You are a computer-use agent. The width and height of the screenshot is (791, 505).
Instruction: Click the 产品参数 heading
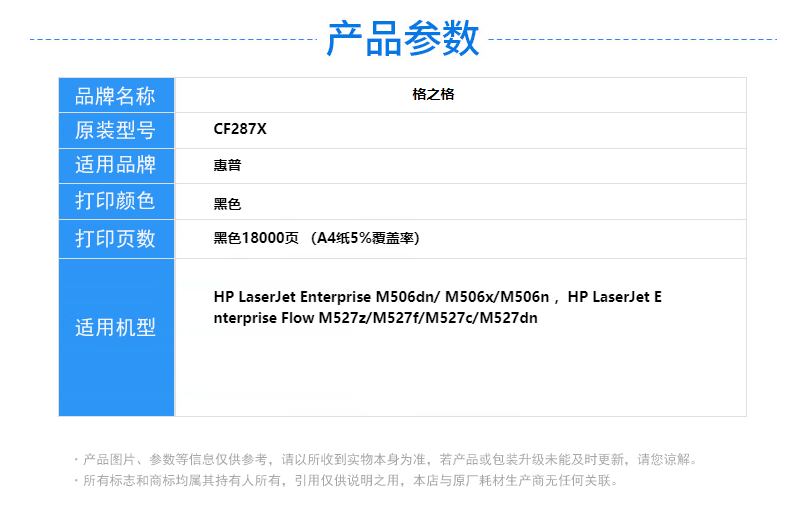(403, 39)
